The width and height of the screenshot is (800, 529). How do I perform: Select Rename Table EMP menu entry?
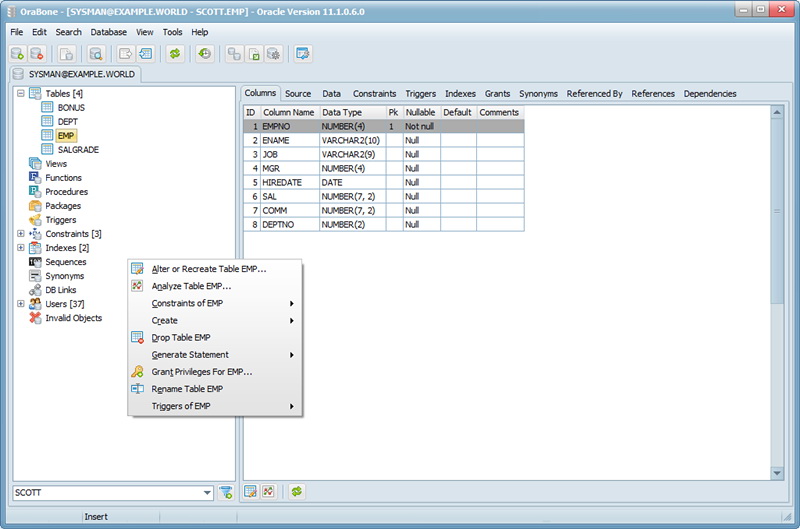[x=187, y=389]
